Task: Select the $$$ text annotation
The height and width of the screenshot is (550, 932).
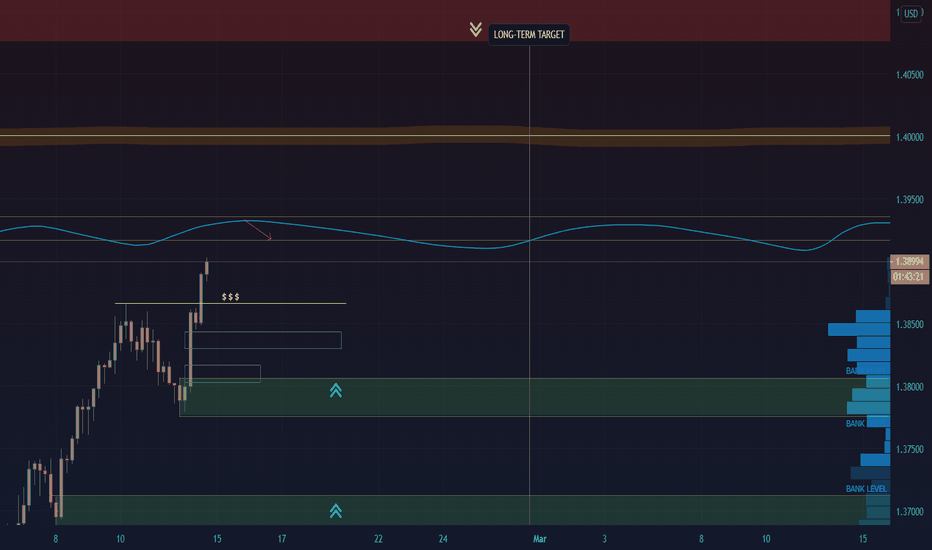Action: pyautogui.click(x=231, y=297)
